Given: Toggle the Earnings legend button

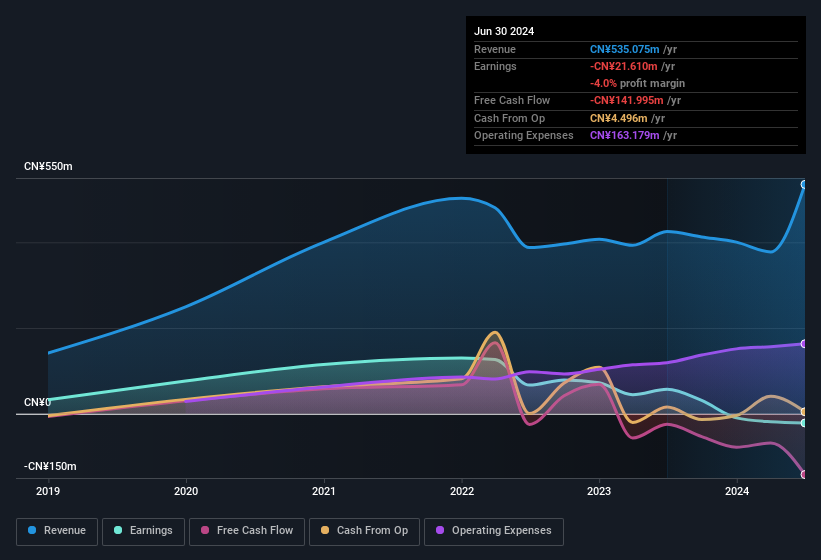Looking at the screenshot, I should [x=143, y=531].
